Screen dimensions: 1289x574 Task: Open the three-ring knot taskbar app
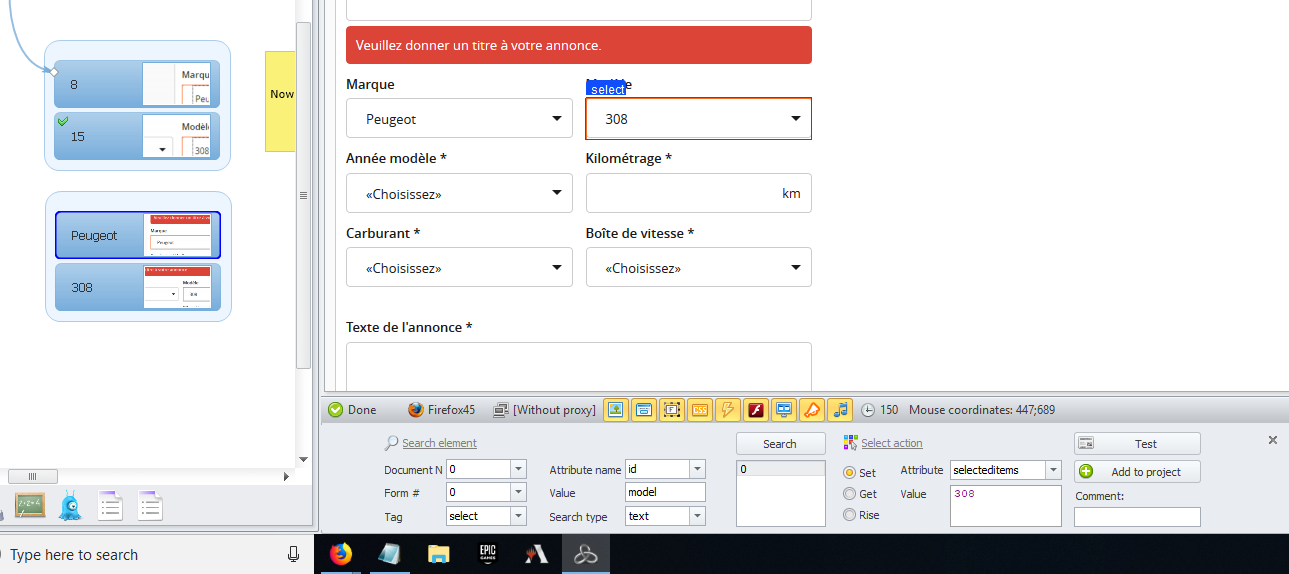[x=586, y=554]
